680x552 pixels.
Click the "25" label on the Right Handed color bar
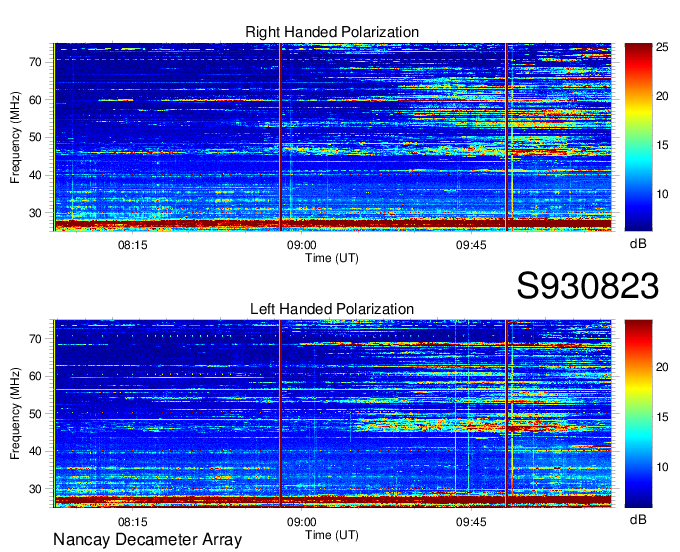(x=662, y=47)
